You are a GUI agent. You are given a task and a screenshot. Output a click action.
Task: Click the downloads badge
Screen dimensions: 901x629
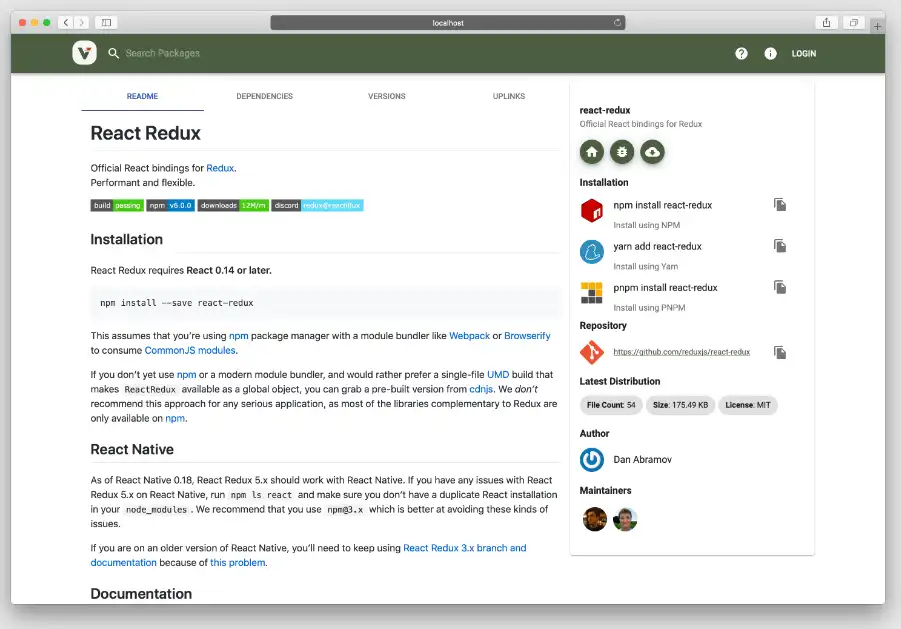(x=233, y=205)
